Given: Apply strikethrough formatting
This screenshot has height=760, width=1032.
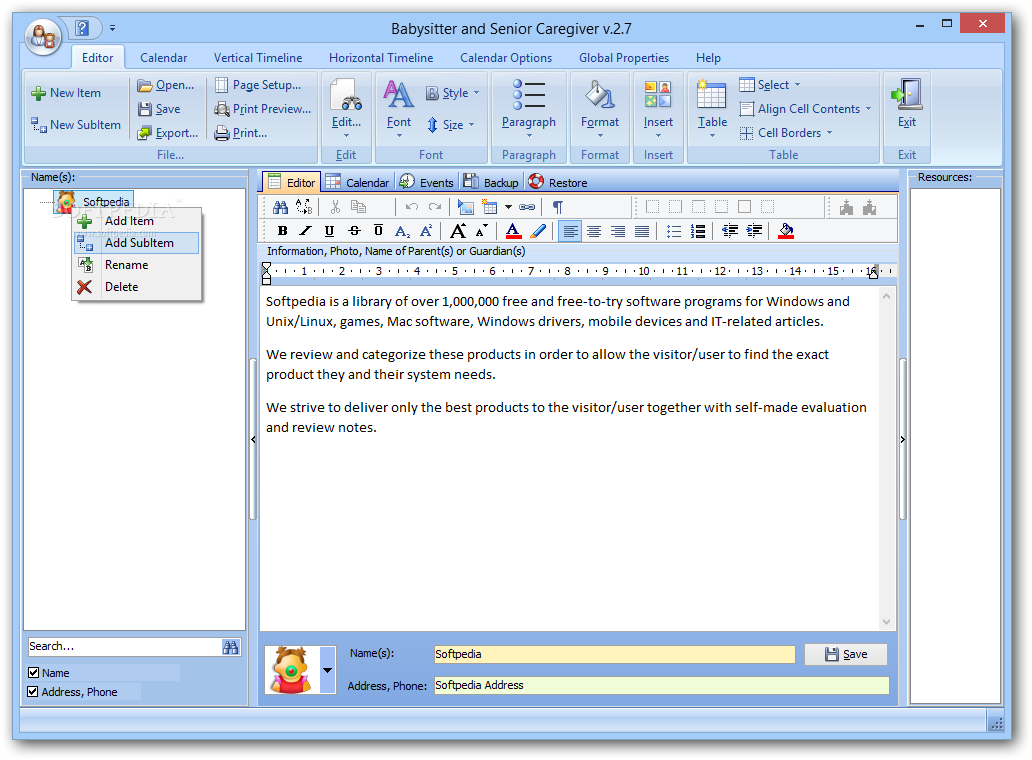Looking at the screenshot, I should (354, 231).
